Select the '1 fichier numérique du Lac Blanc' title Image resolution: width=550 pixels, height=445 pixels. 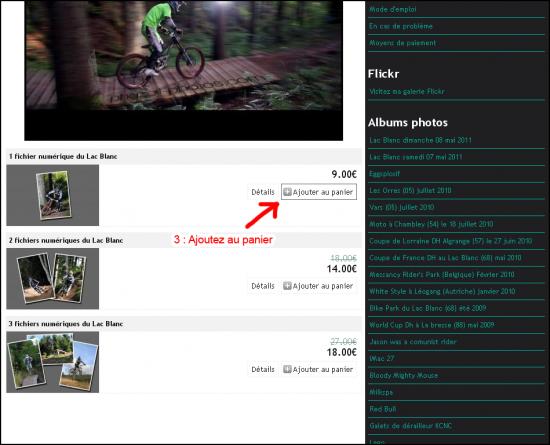[63, 156]
